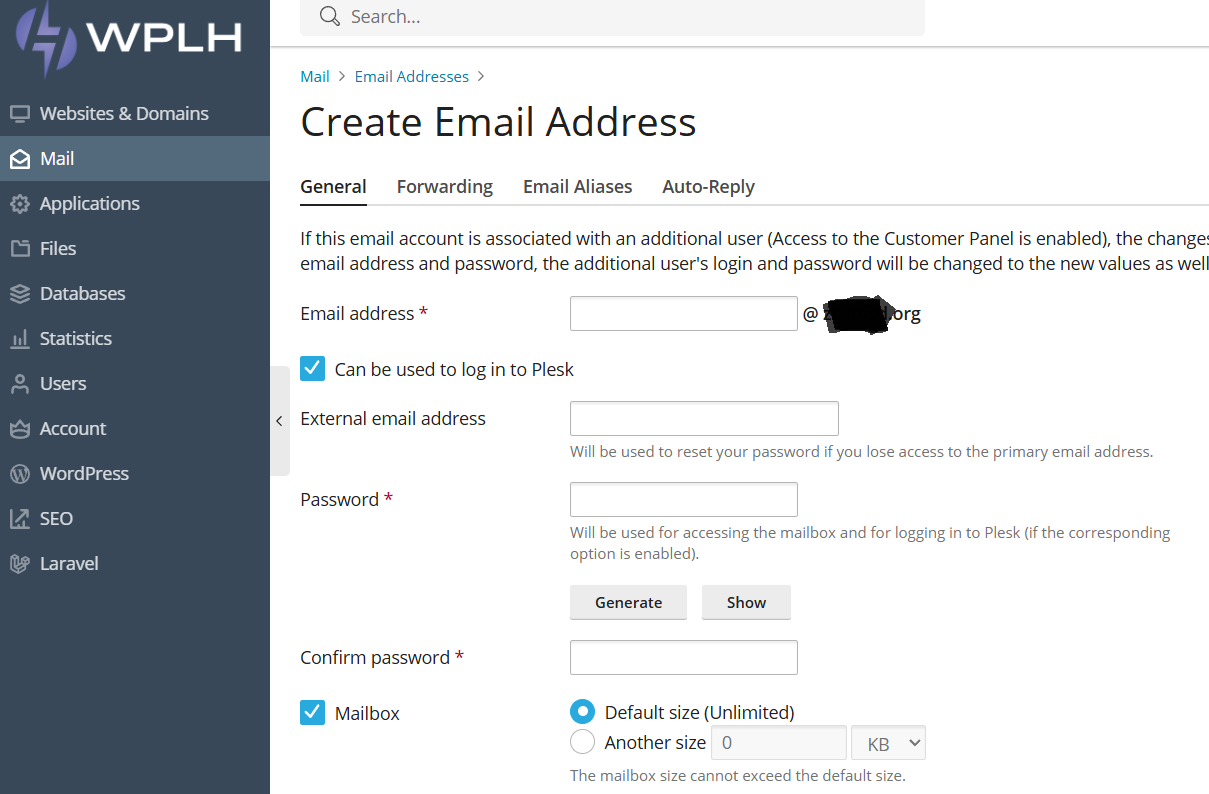Focus the External email address field
The height and width of the screenshot is (794, 1209).
(704, 418)
